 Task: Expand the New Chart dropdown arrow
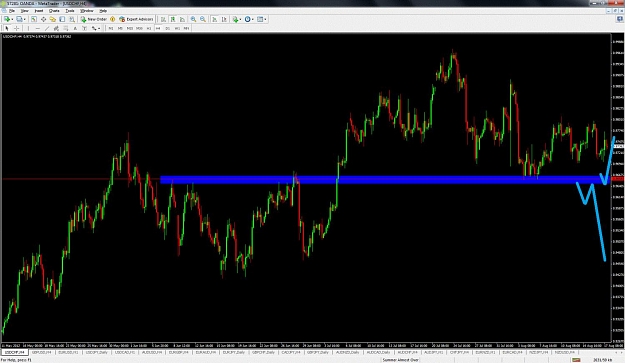[12, 19]
